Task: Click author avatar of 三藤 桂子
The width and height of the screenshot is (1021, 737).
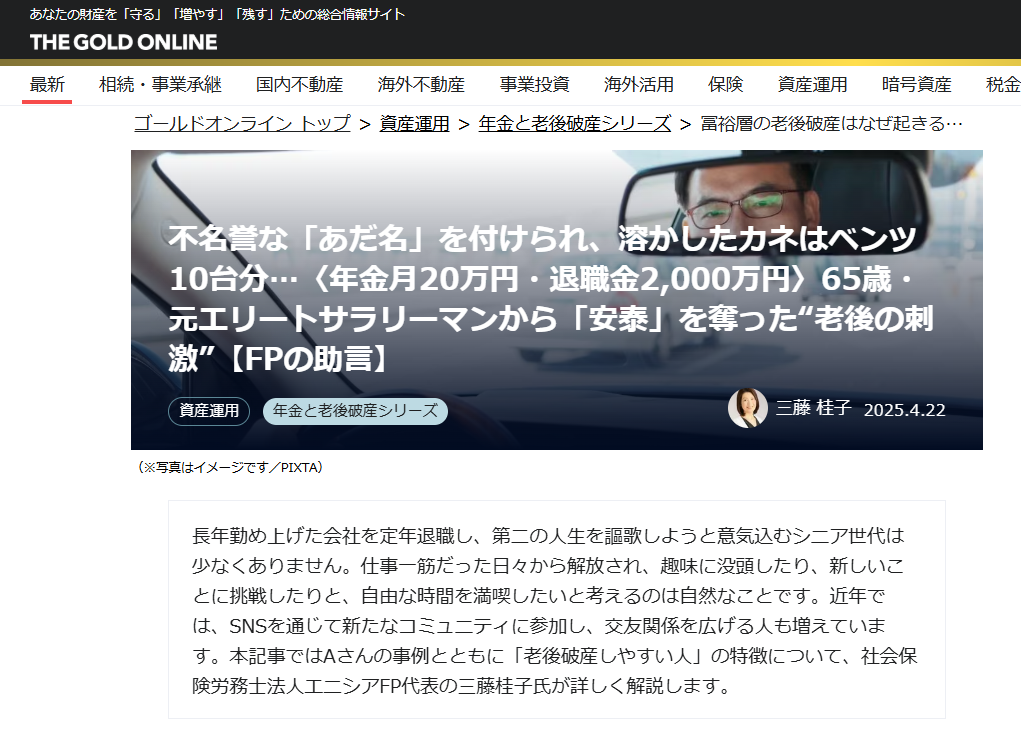Action: coord(748,408)
